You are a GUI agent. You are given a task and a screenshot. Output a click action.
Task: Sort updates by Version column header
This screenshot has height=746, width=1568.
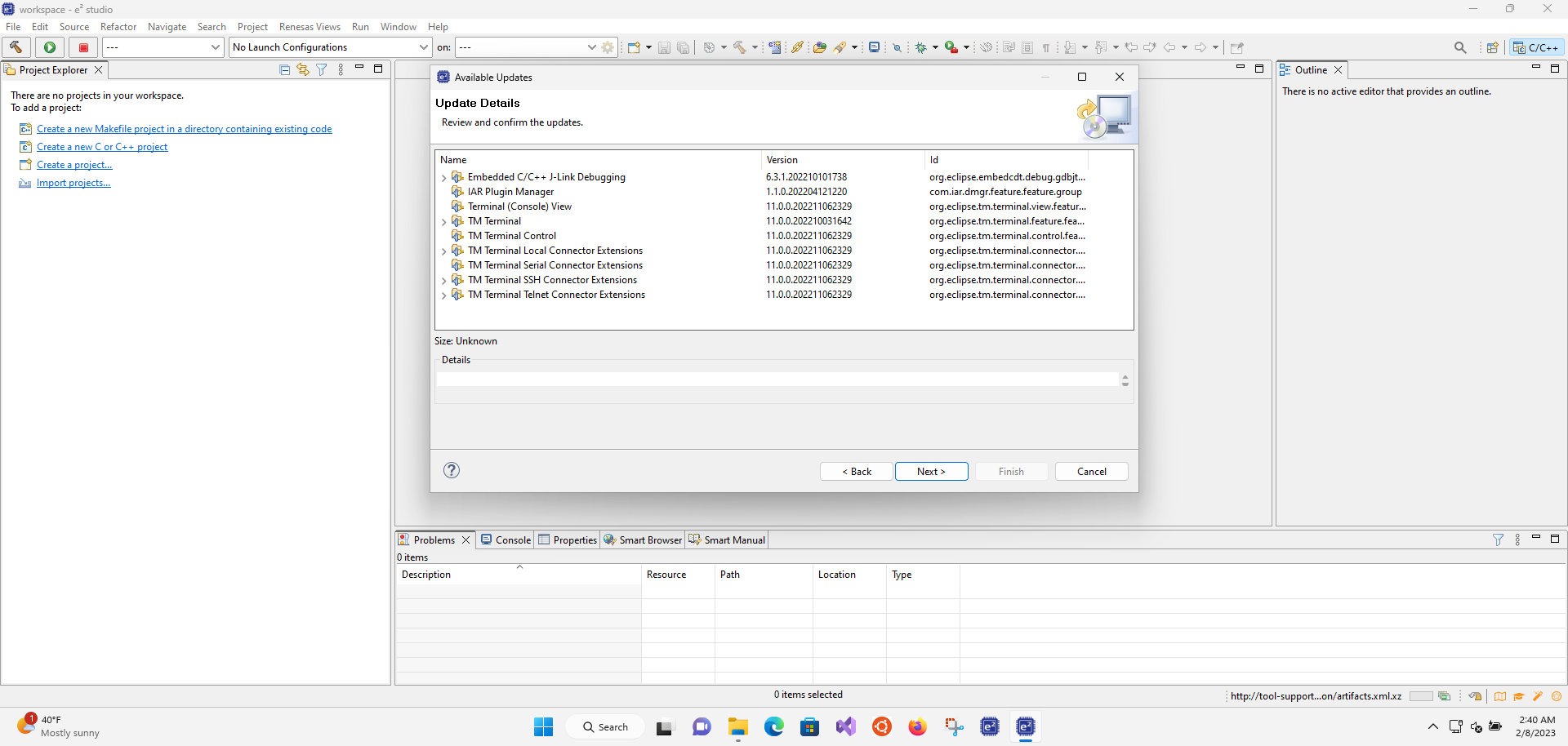(843, 160)
